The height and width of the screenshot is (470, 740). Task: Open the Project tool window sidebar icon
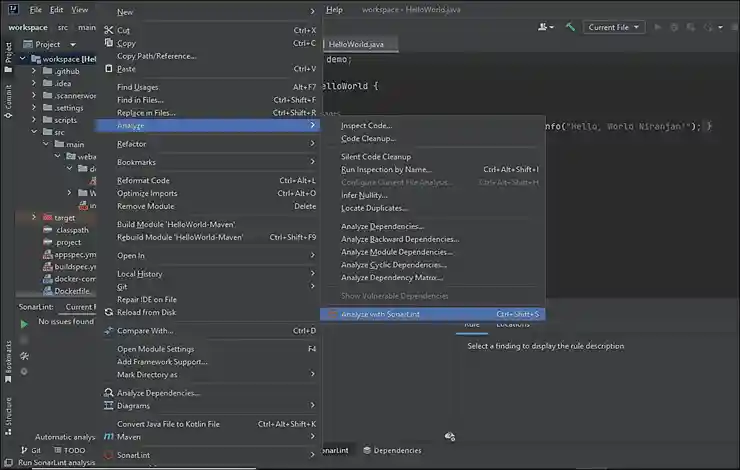coord(8,57)
